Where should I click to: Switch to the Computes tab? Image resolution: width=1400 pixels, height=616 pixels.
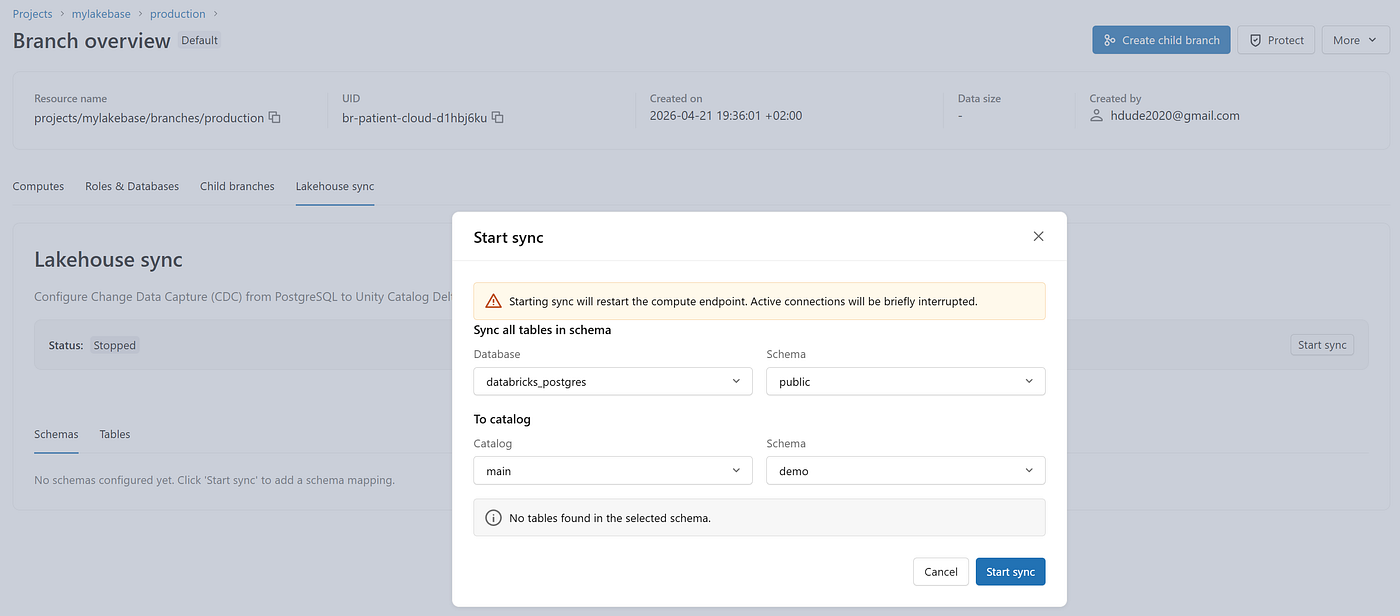tap(38, 186)
